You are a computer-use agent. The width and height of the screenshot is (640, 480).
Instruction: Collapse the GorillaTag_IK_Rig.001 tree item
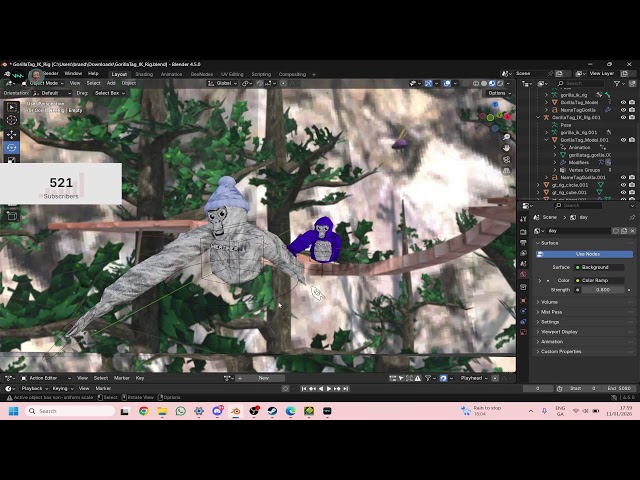(x=538, y=118)
